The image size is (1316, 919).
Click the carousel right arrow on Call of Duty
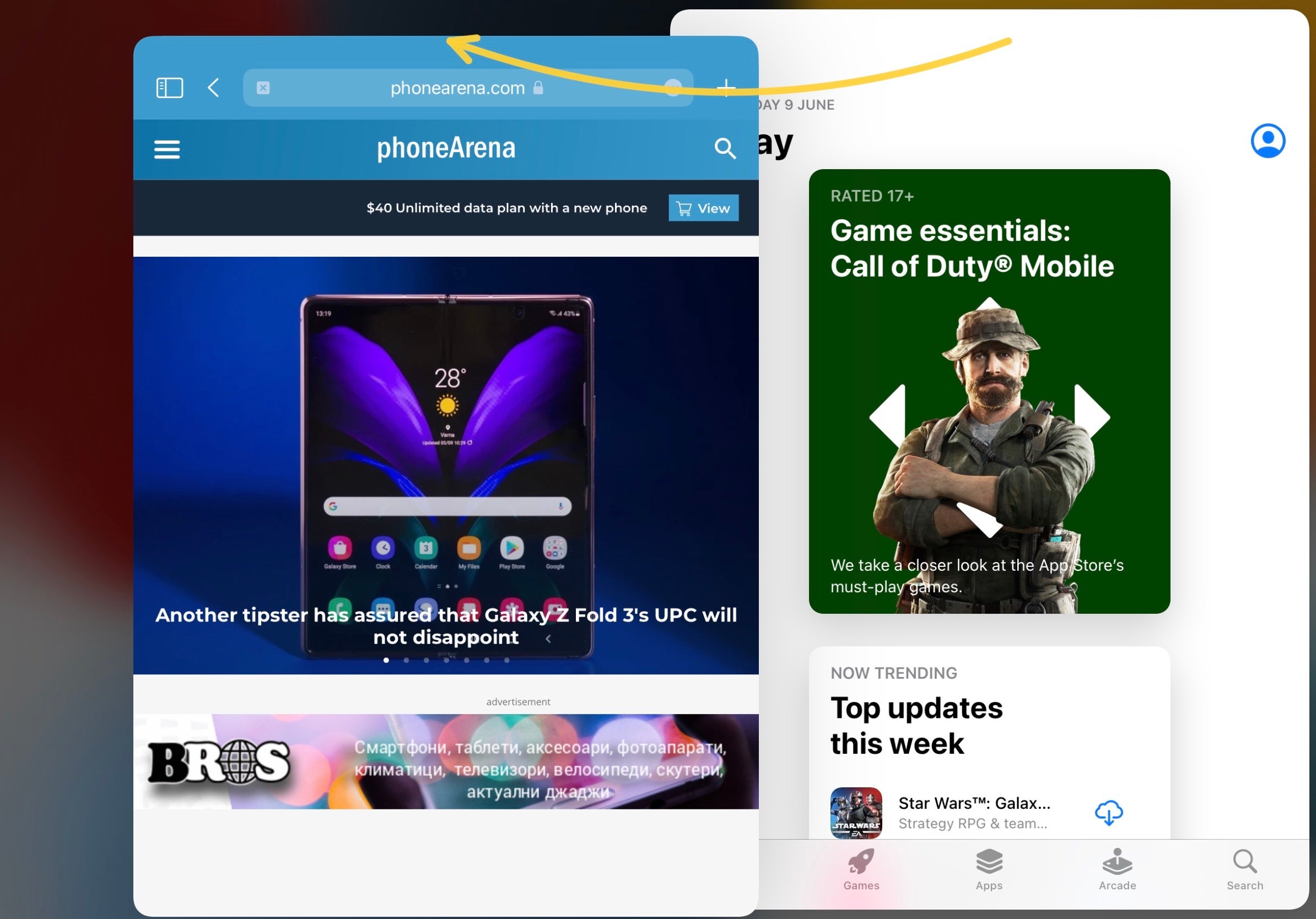(1097, 407)
